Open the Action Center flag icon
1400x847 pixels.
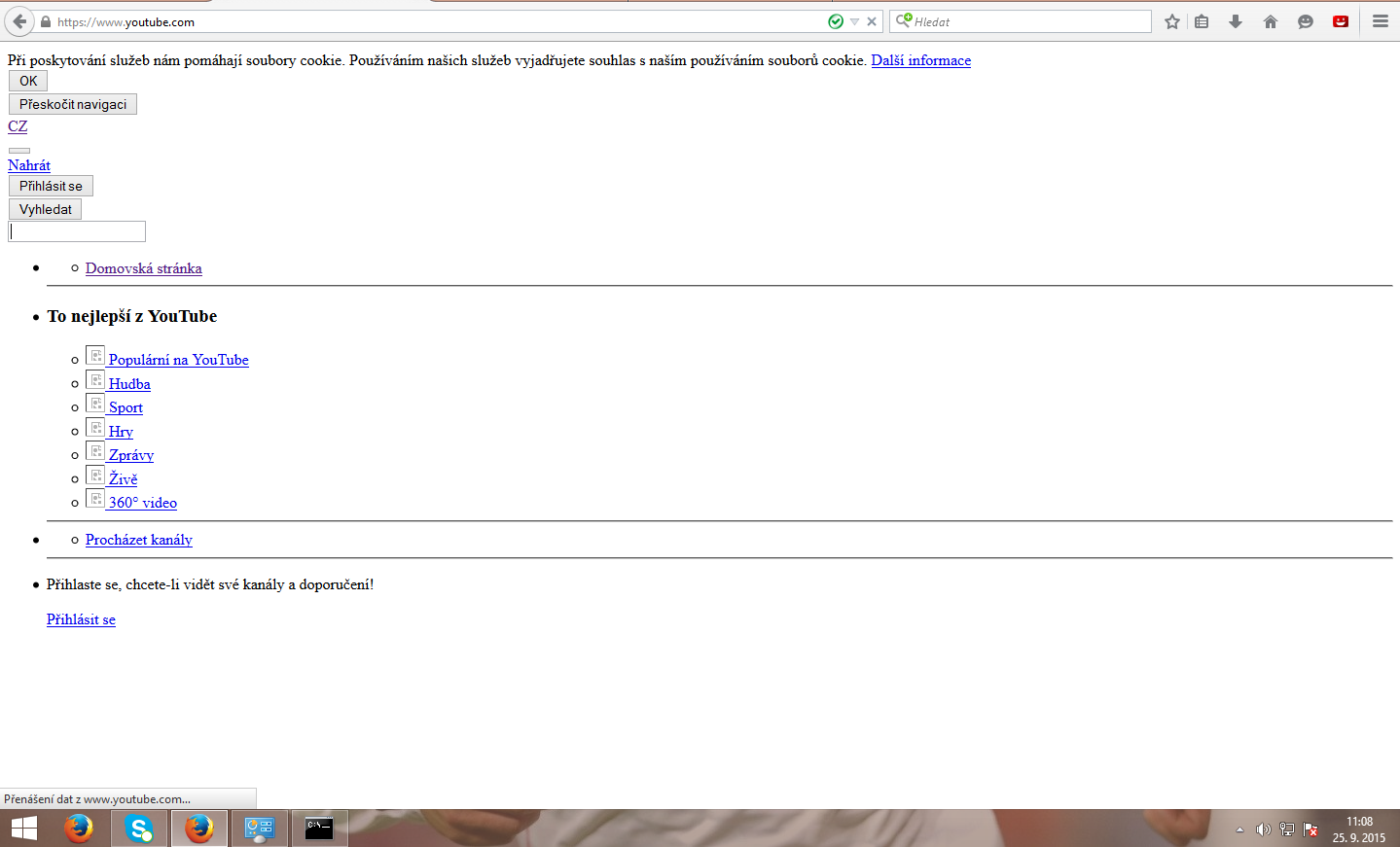(x=1311, y=829)
